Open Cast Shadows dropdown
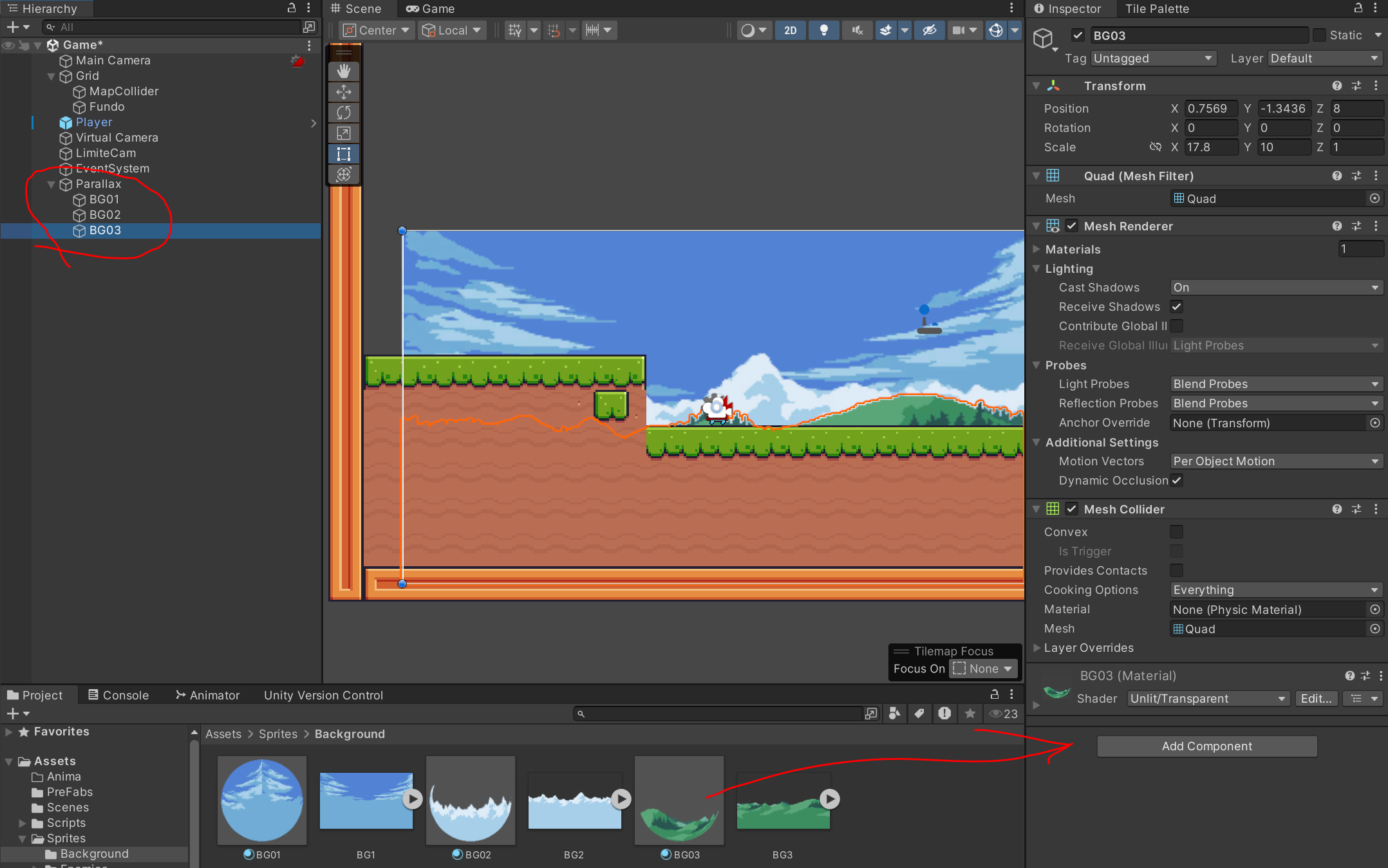Screen dimensions: 1388x868 pyautogui.click(x=1275, y=288)
